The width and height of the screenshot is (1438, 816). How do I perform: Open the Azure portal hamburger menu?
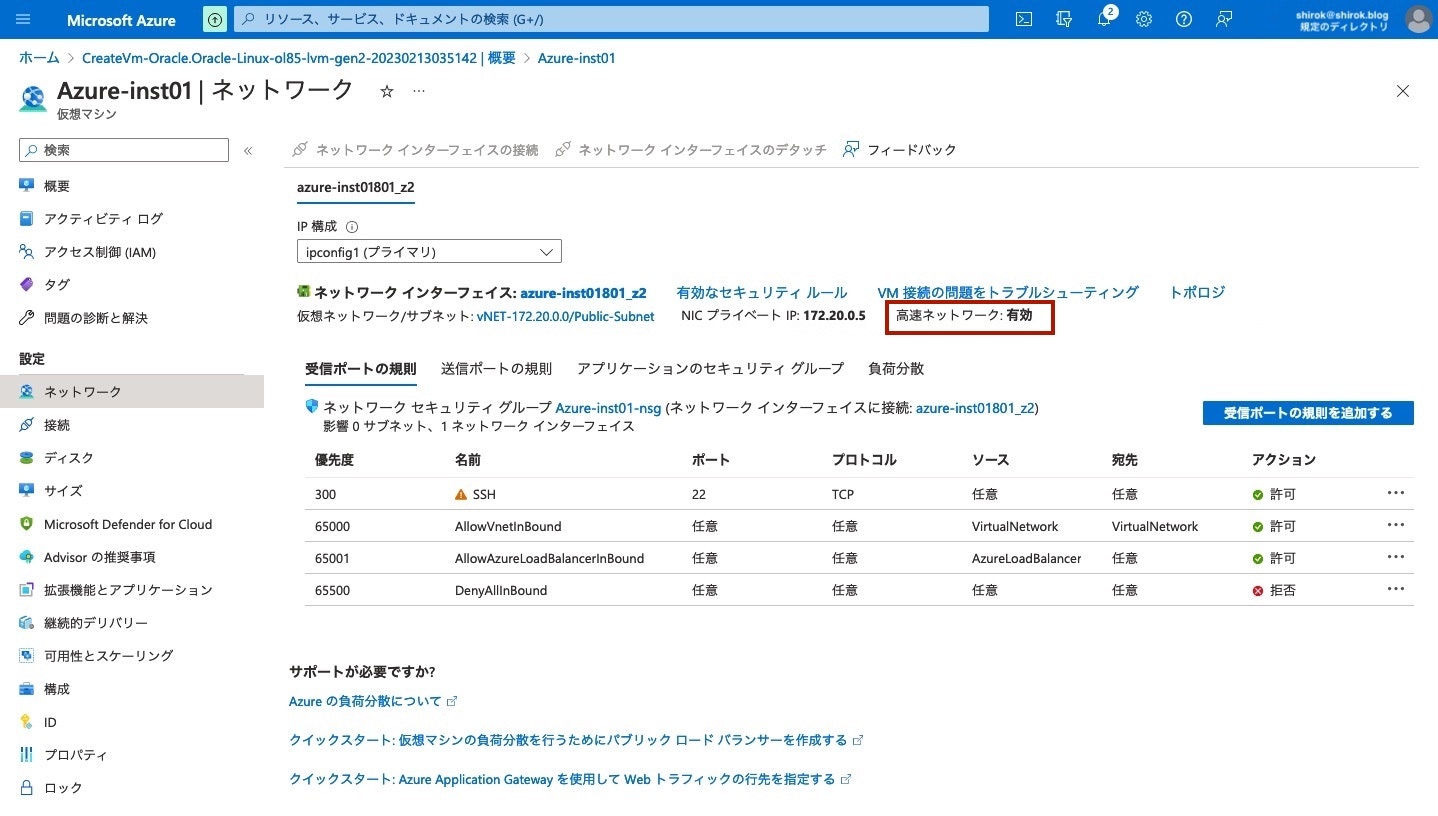point(24,19)
